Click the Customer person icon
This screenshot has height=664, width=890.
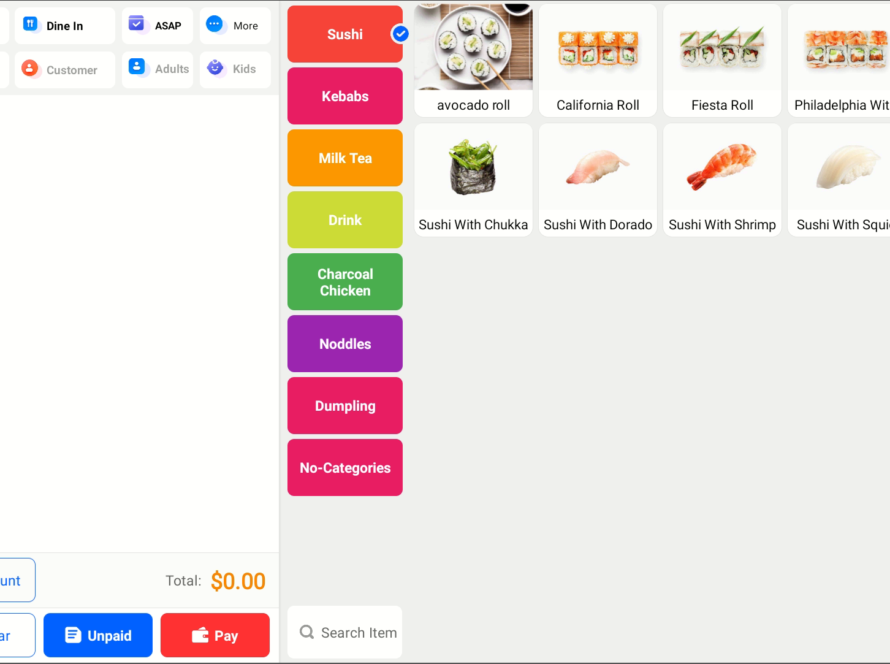click(30, 68)
